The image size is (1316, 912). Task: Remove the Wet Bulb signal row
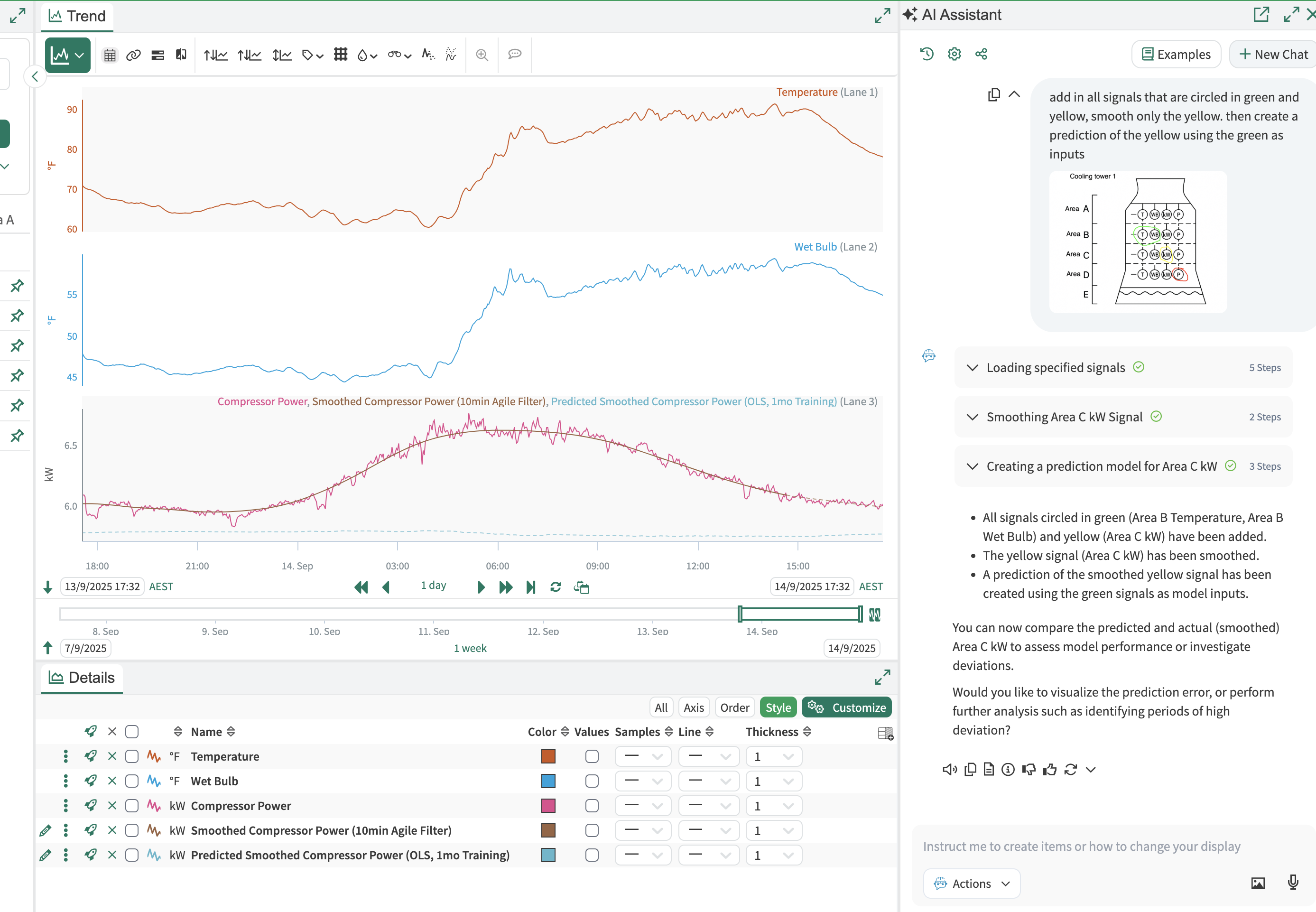(112, 781)
